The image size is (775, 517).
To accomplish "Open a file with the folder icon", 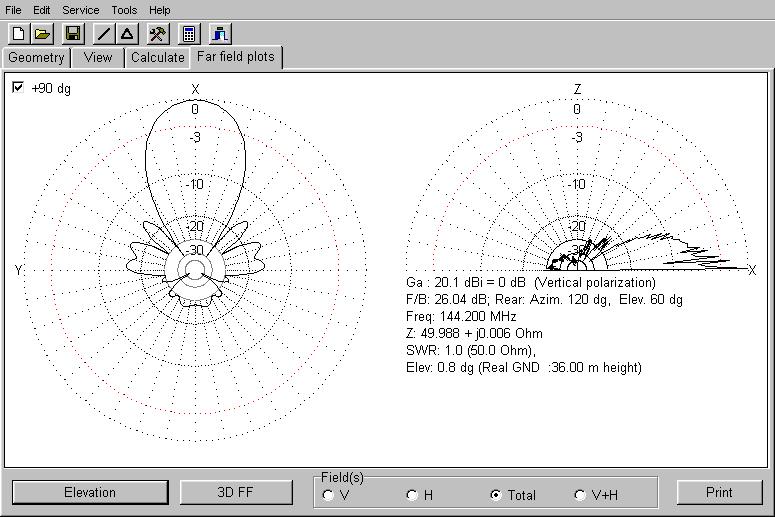I will (x=42, y=34).
